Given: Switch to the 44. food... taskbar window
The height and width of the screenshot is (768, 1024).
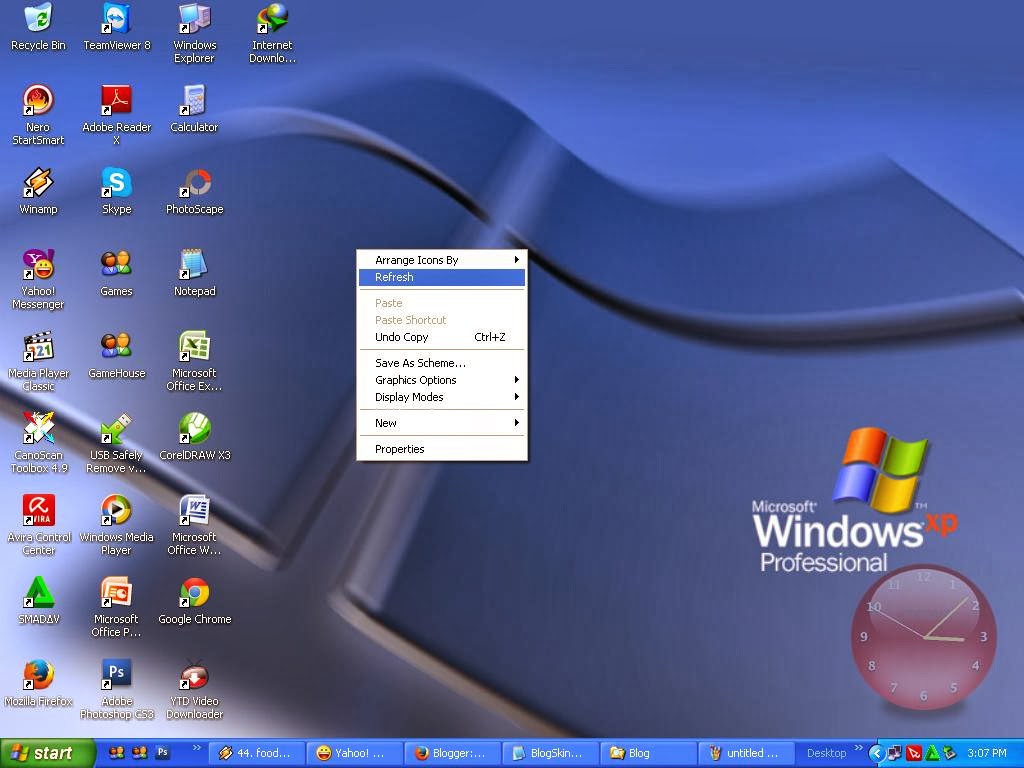Looking at the screenshot, I should point(257,753).
